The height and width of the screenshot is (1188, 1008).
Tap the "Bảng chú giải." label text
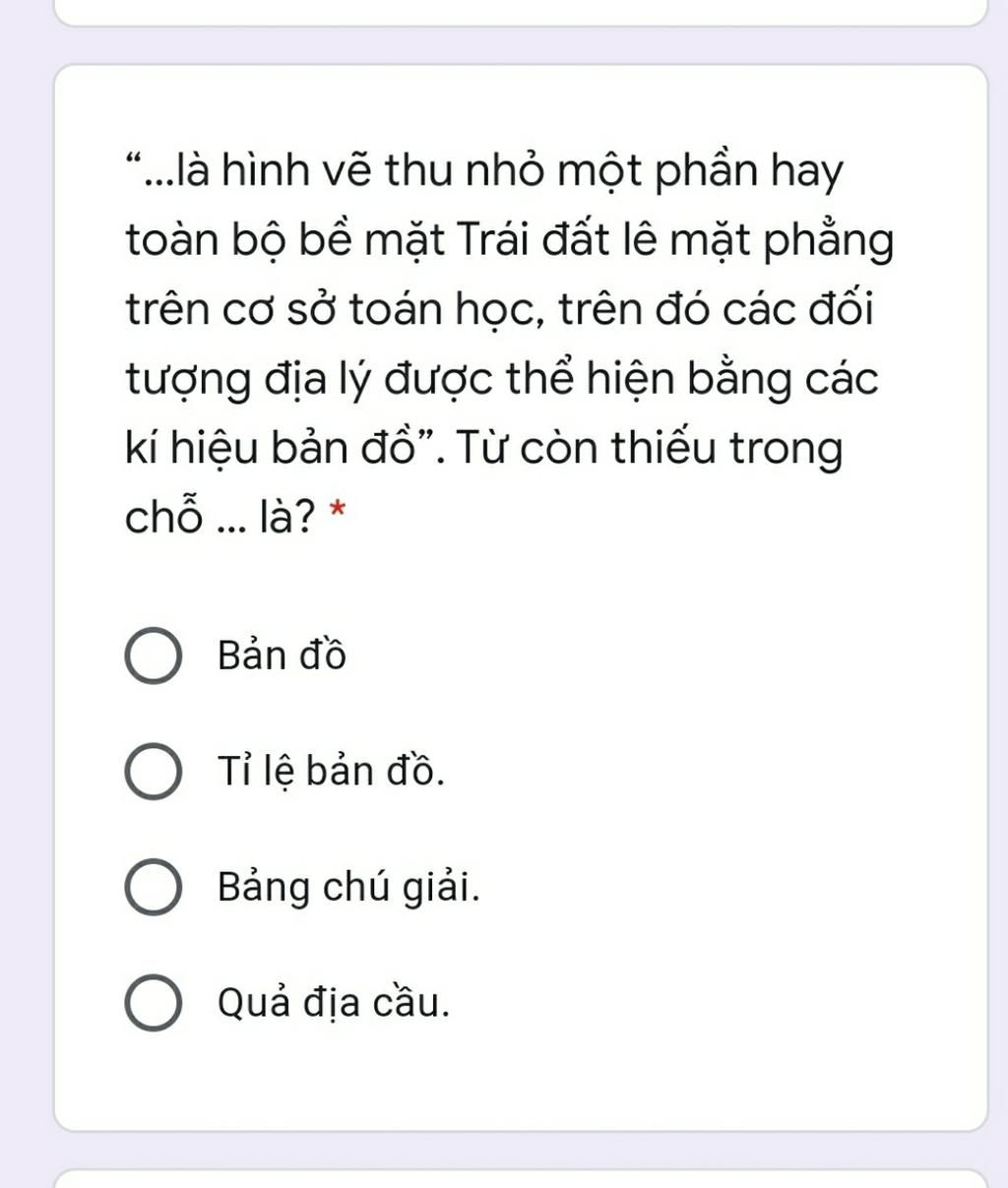pos(349,887)
